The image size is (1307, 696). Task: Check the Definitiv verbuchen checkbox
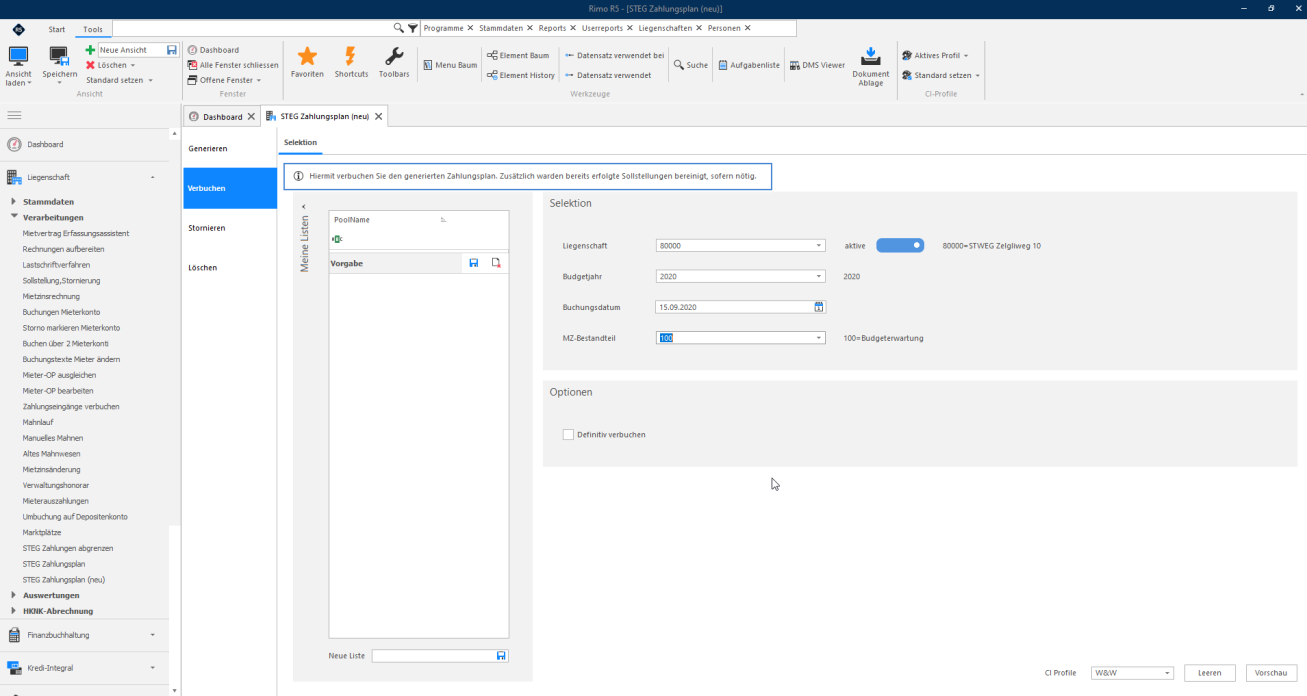[568, 435]
